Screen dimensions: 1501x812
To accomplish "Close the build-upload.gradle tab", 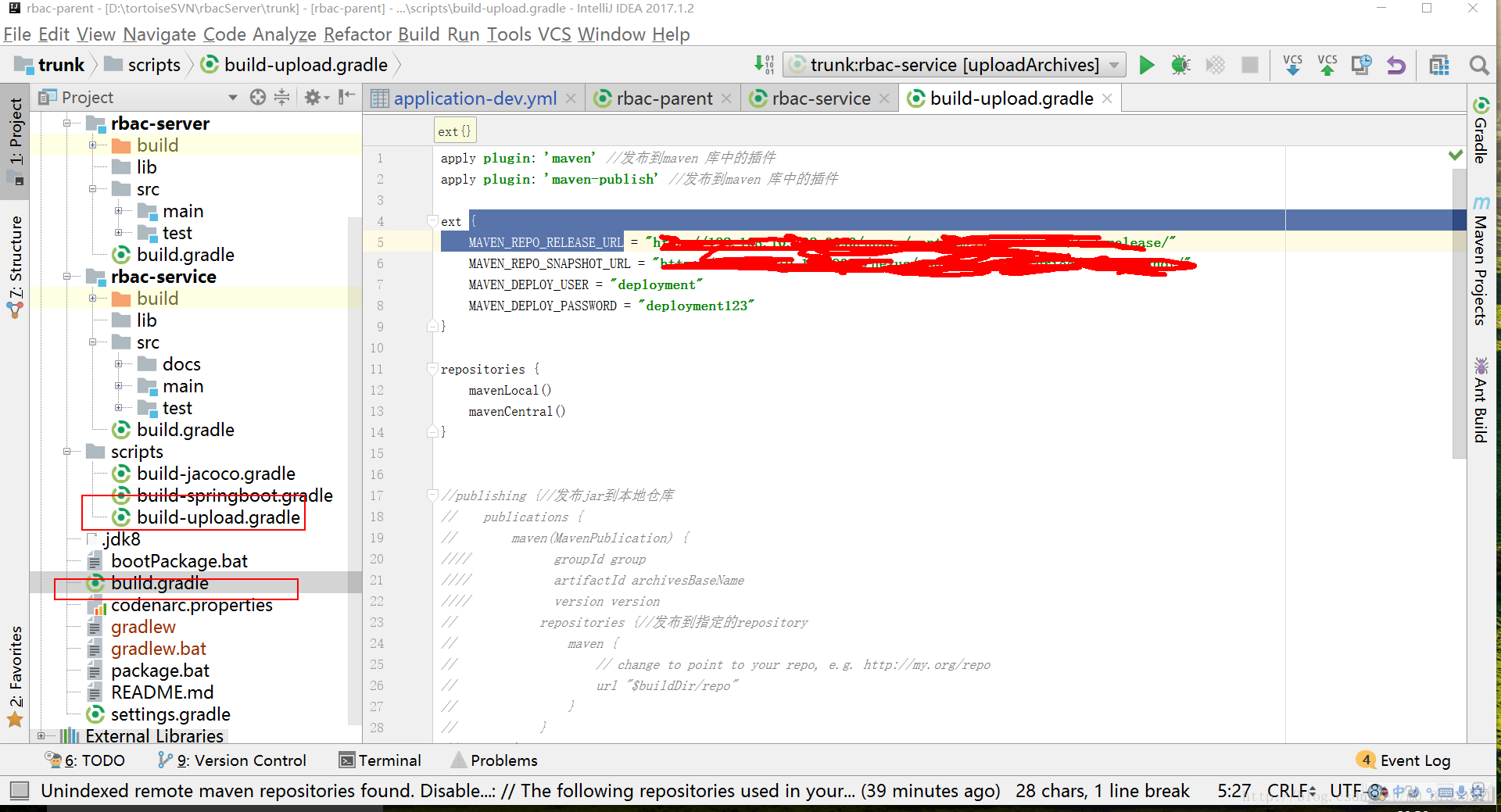I will click(x=1107, y=98).
